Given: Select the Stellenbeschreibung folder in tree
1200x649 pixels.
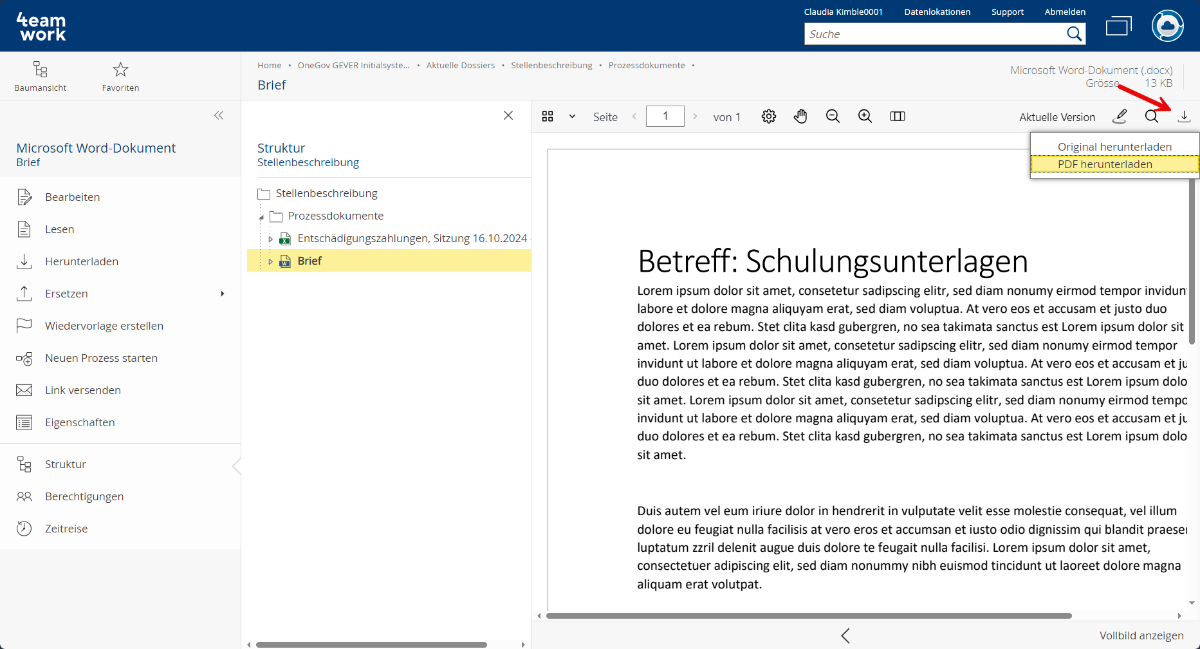Looking at the screenshot, I should 326,193.
